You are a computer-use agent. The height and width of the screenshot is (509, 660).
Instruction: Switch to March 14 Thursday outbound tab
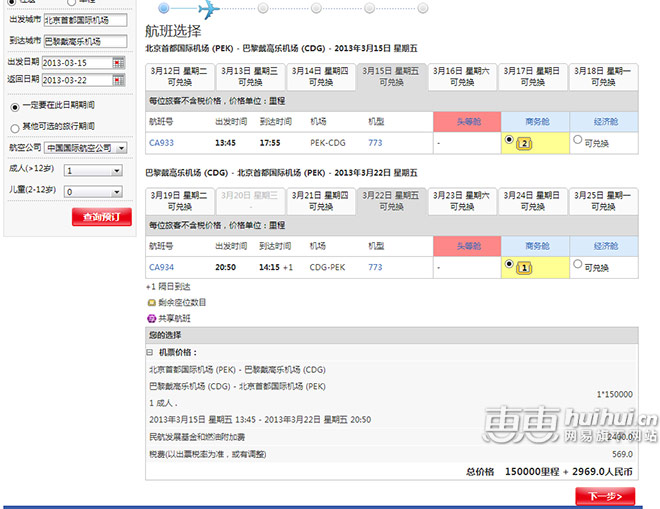(x=321, y=77)
